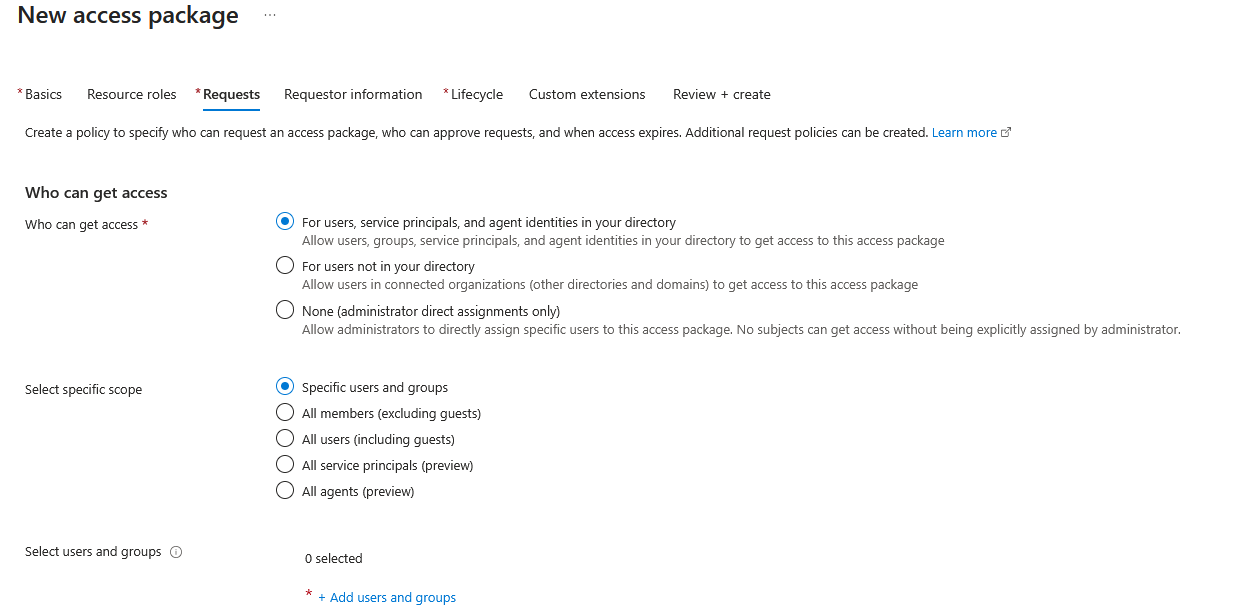Select the Specific users and groups option

[285, 386]
